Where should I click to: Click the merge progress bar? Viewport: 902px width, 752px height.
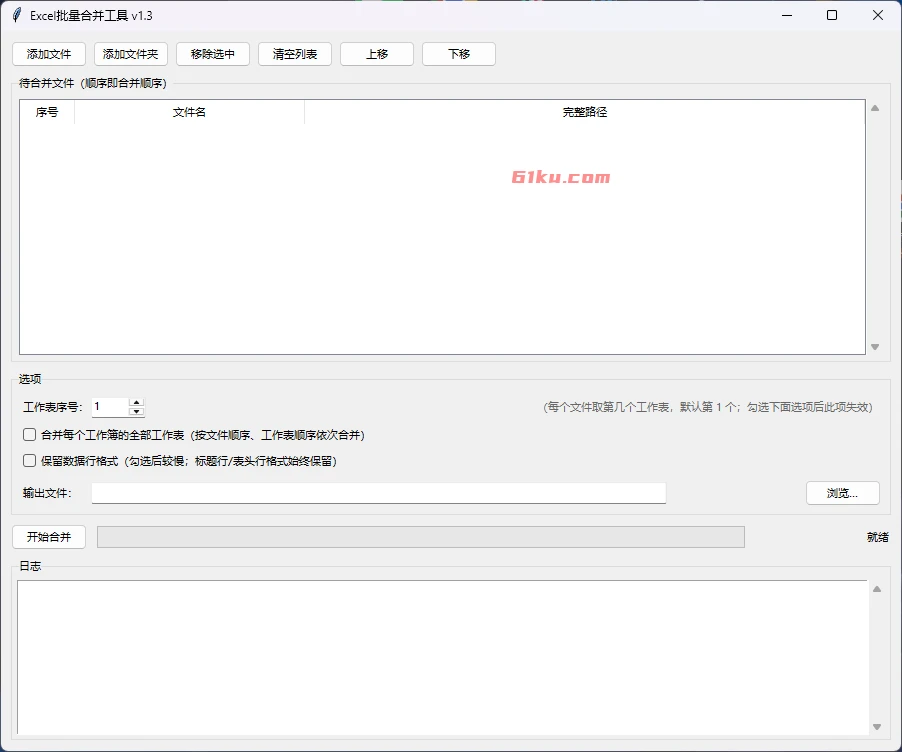pyautogui.click(x=421, y=537)
